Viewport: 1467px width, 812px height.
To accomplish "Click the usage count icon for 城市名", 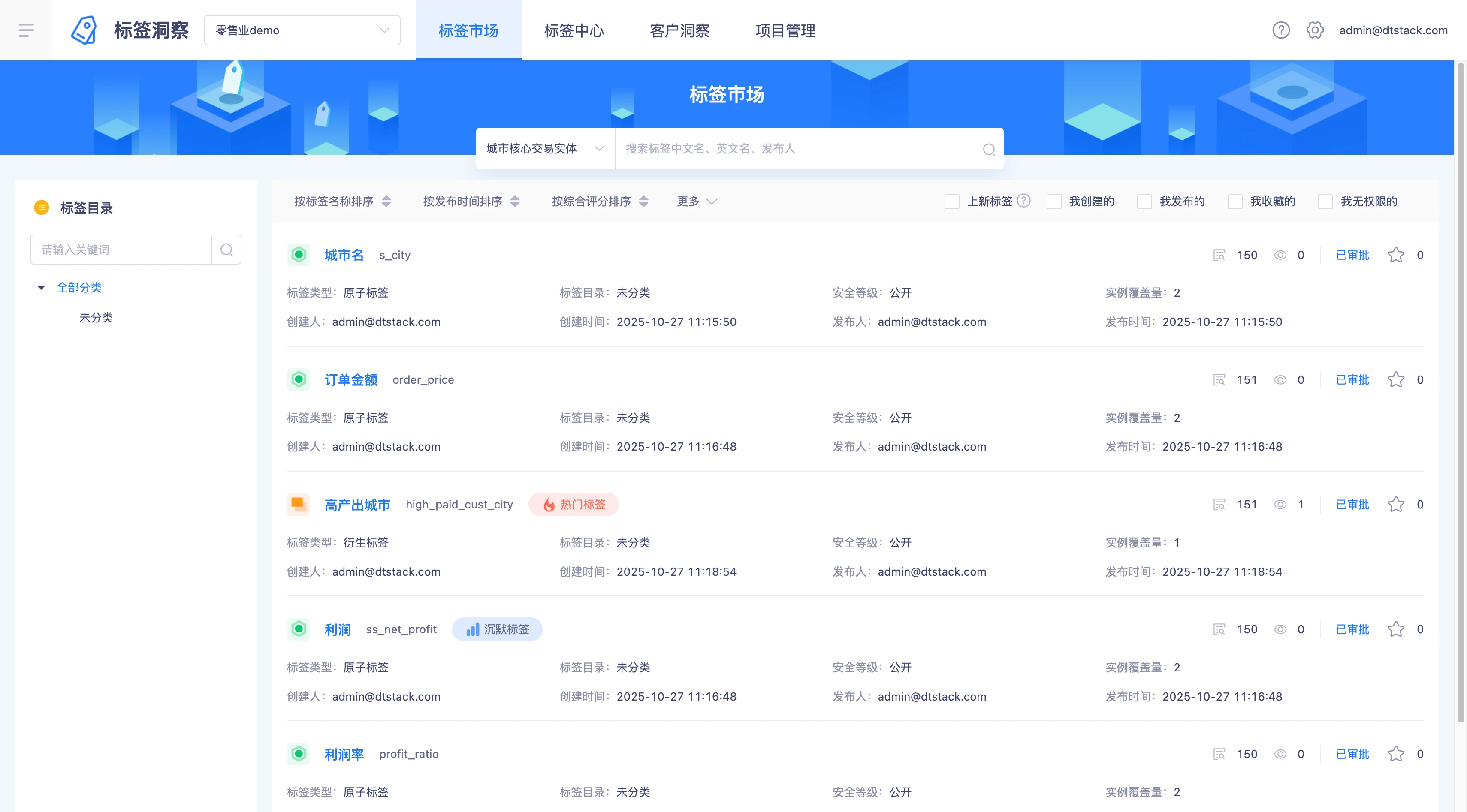I will [1219, 255].
